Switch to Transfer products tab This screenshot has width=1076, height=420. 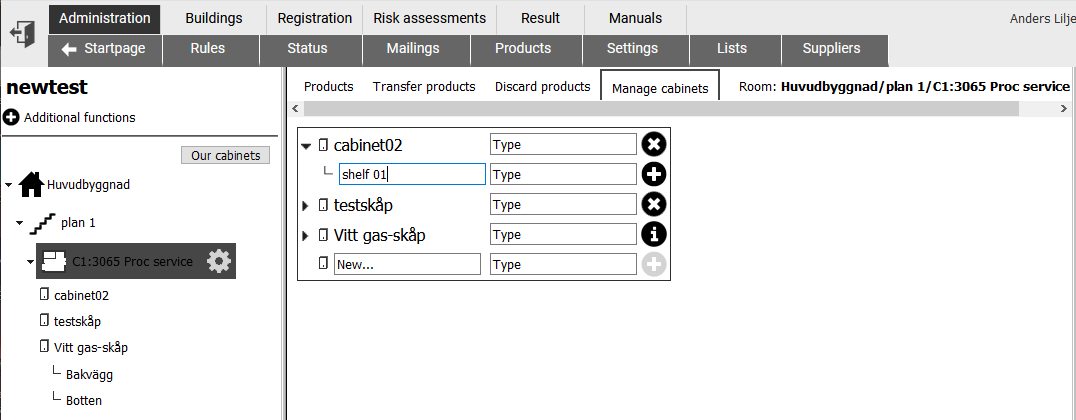tap(424, 86)
